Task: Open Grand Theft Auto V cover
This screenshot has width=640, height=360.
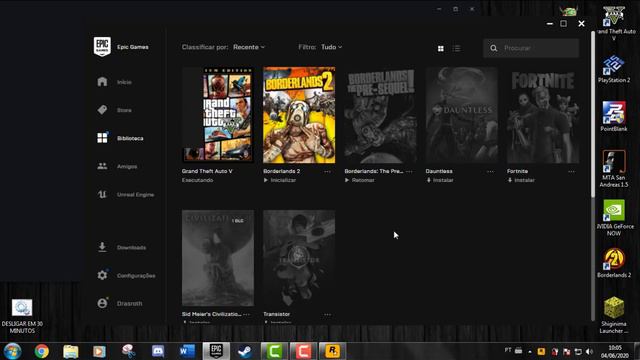Action: (x=218, y=115)
